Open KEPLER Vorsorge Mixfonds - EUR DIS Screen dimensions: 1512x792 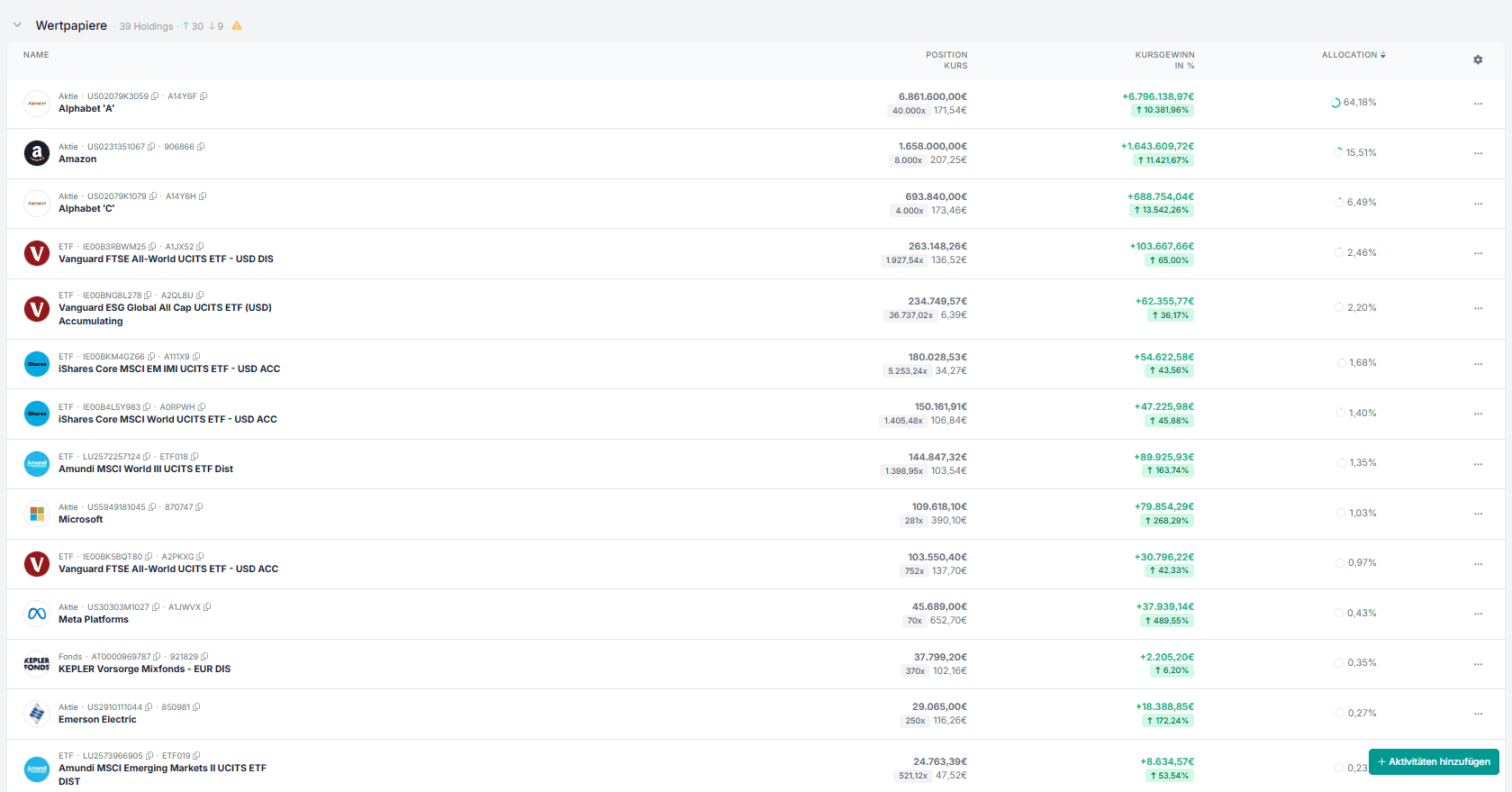pos(144,669)
